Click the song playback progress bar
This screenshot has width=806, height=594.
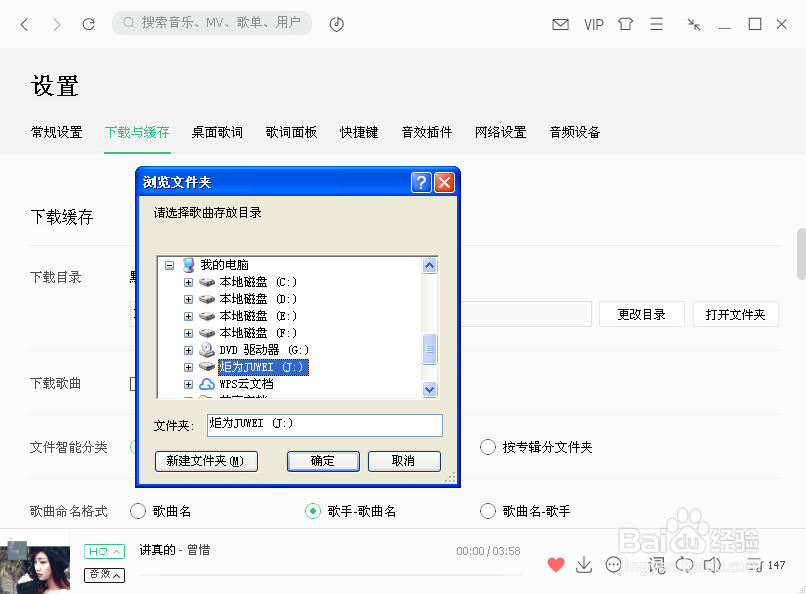(x=330, y=575)
